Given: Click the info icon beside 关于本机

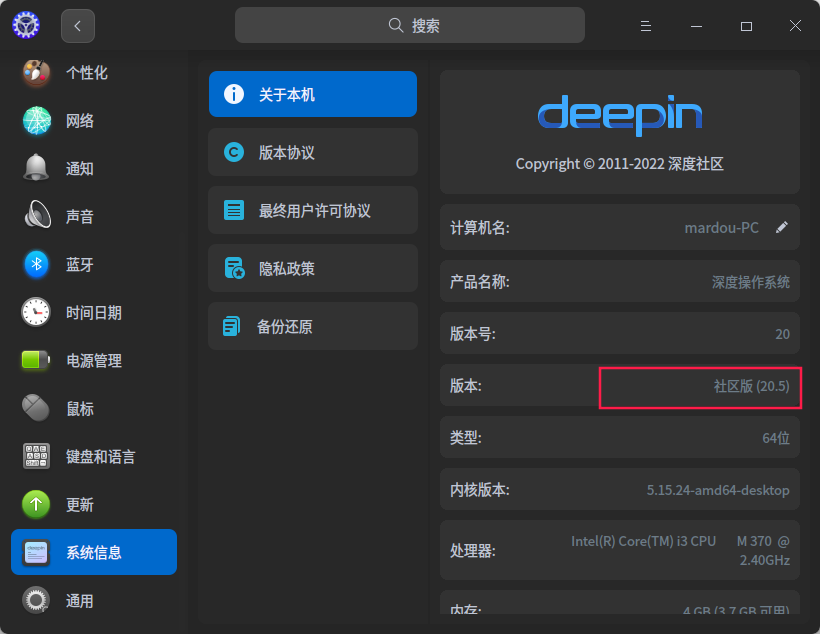Looking at the screenshot, I should pyautogui.click(x=234, y=94).
